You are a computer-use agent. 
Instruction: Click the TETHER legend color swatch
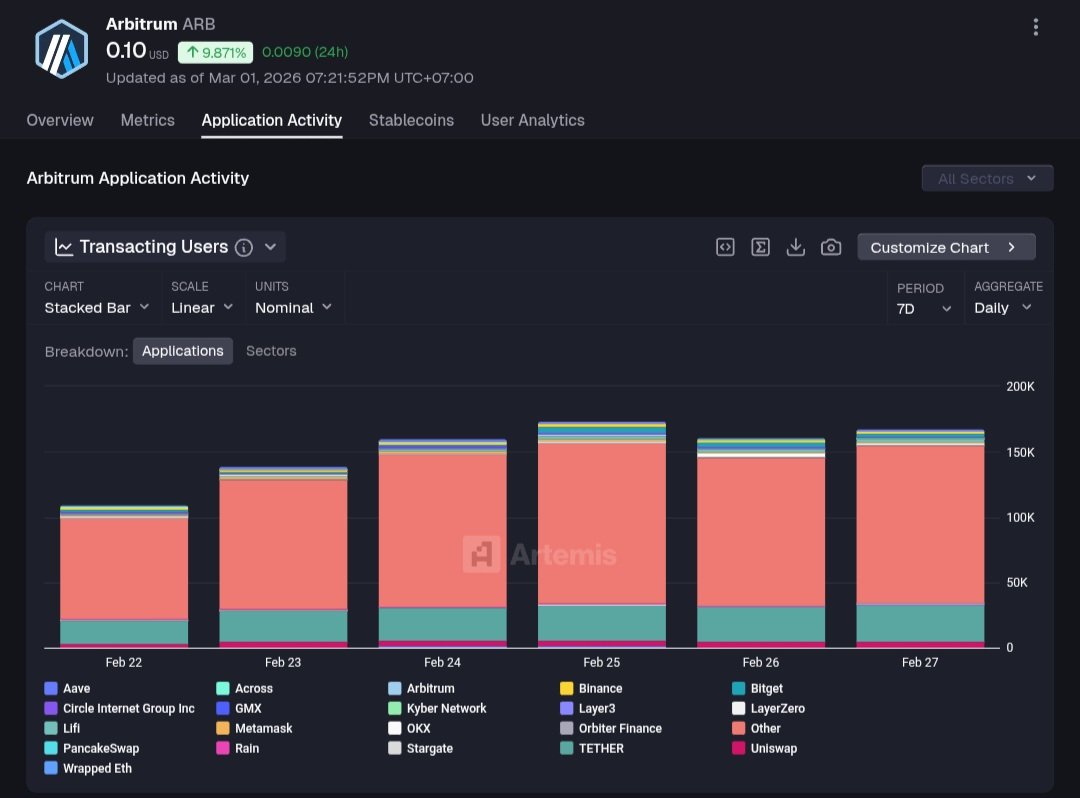[567, 748]
